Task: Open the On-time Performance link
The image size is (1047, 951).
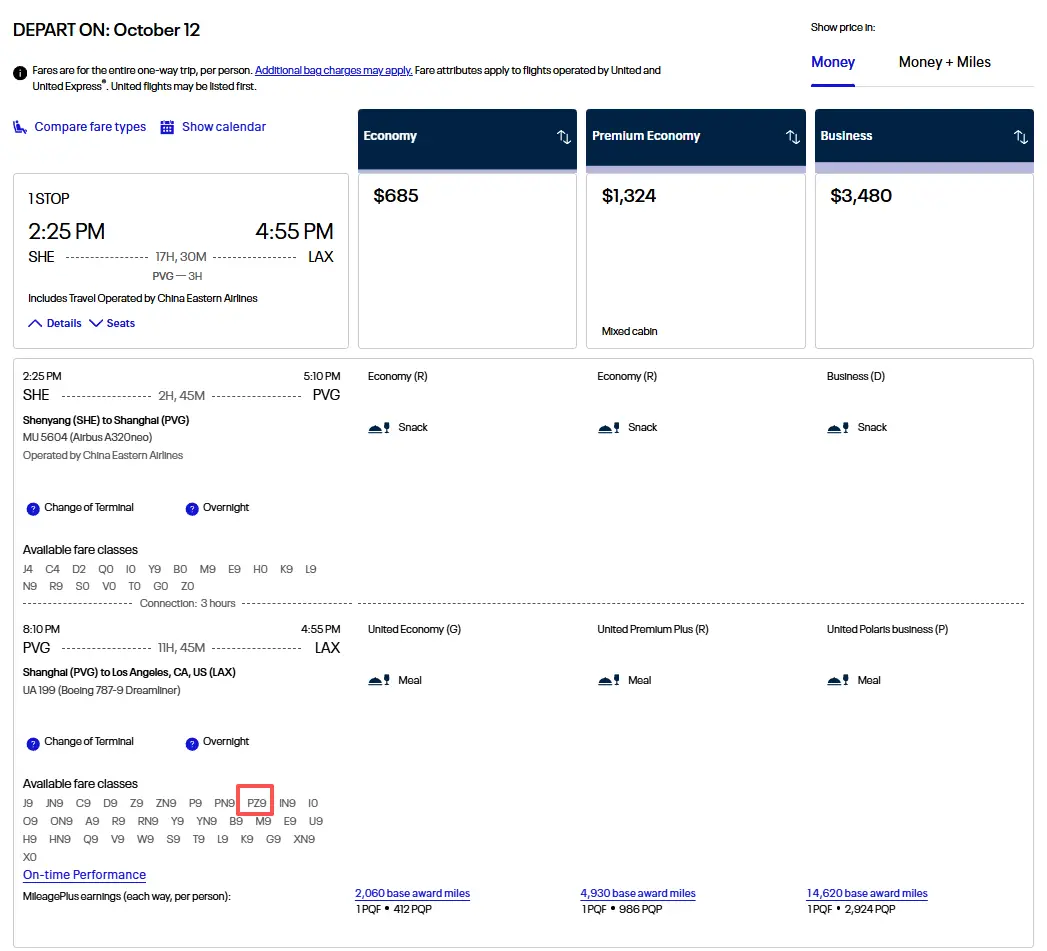Action: tap(84, 875)
